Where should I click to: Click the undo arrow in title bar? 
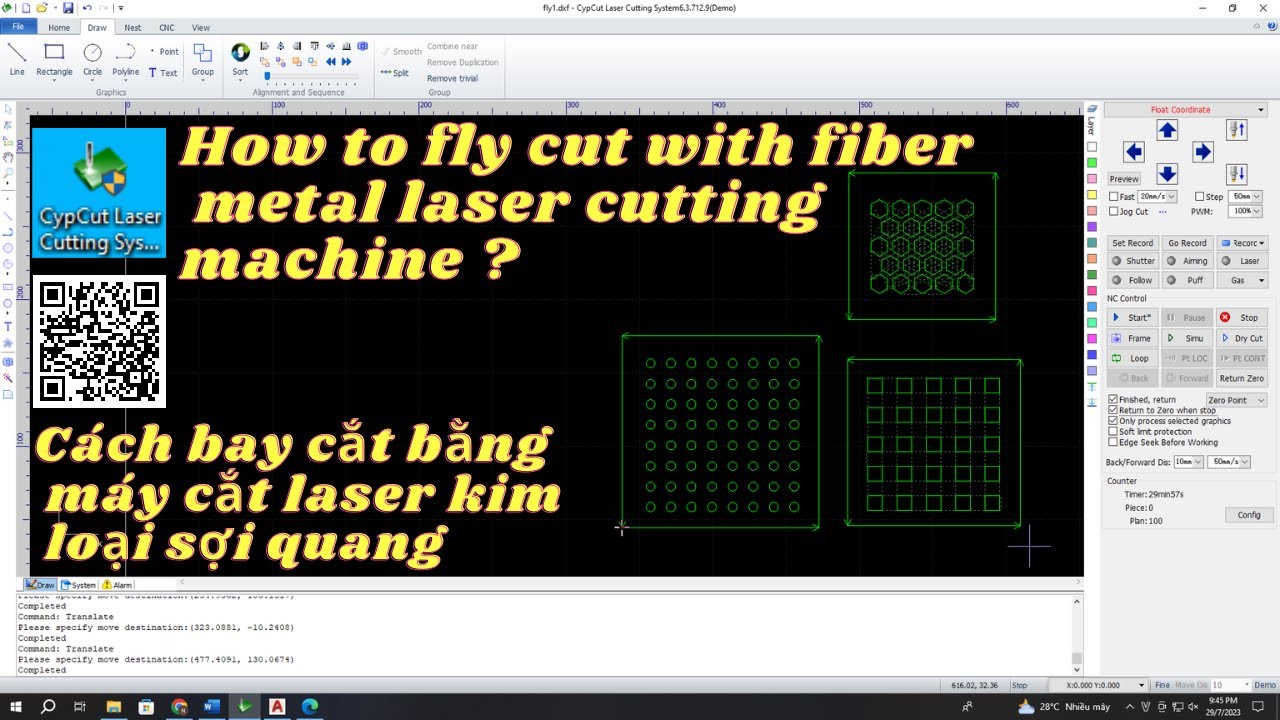[87, 8]
